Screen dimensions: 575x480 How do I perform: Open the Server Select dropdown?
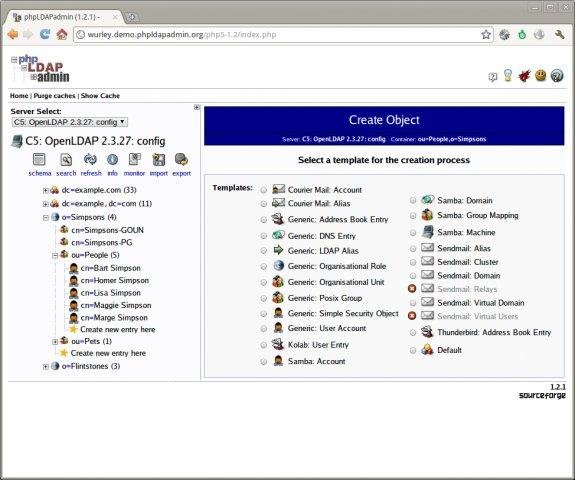70,122
